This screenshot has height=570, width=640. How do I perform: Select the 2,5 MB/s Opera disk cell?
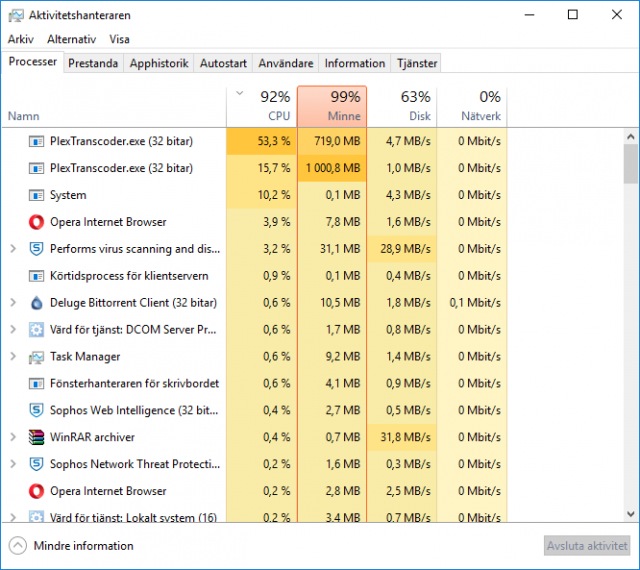pyautogui.click(x=402, y=491)
